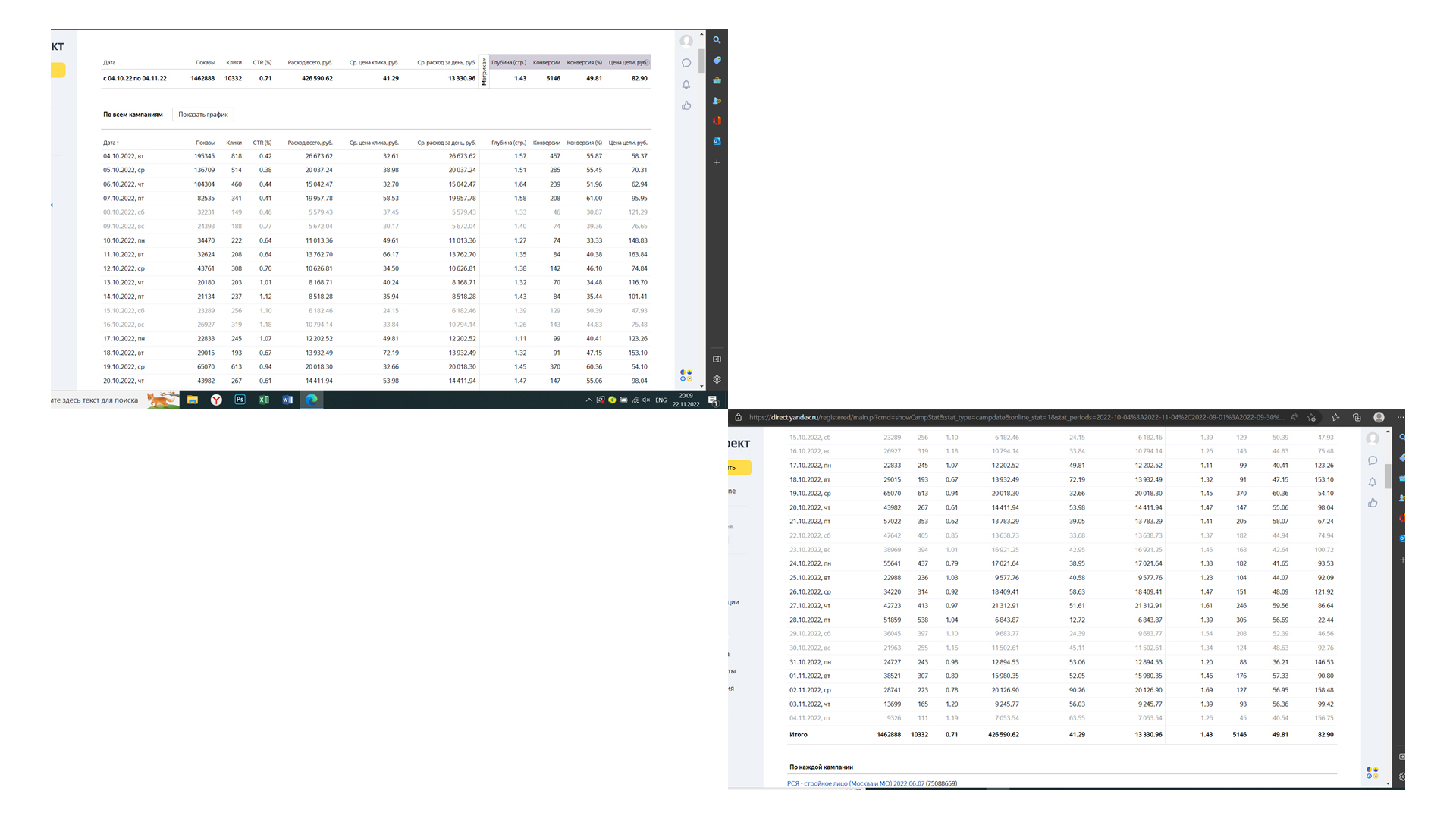Click the ENG language indicator in system tray
This screenshot has width=1456, height=819.
click(x=661, y=400)
